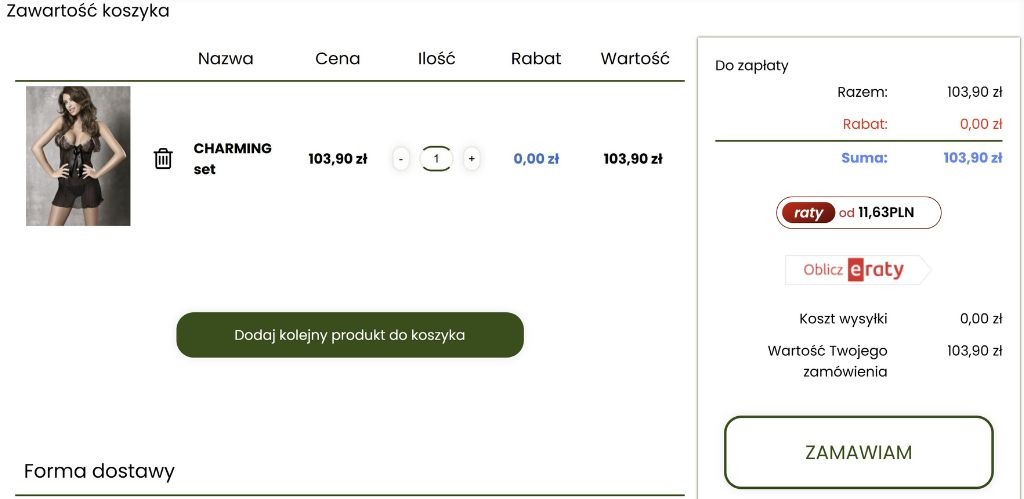The width and height of the screenshot is (1024, 499).
Task: Click the red raty pill icon
Action: click(x=808, y=213)
